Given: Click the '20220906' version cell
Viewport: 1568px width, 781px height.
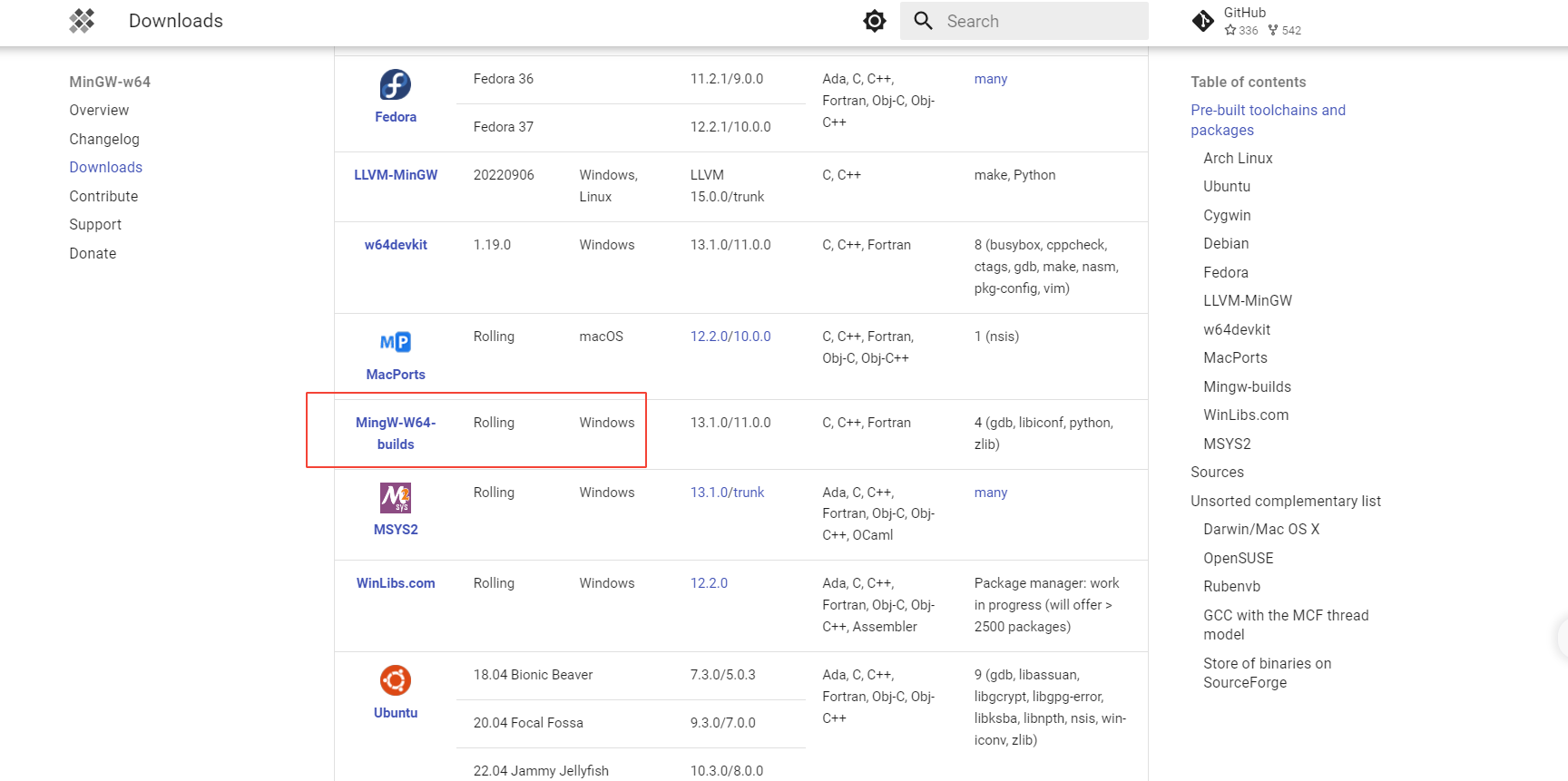Looking at the screenshot, I should pos(504,175).
